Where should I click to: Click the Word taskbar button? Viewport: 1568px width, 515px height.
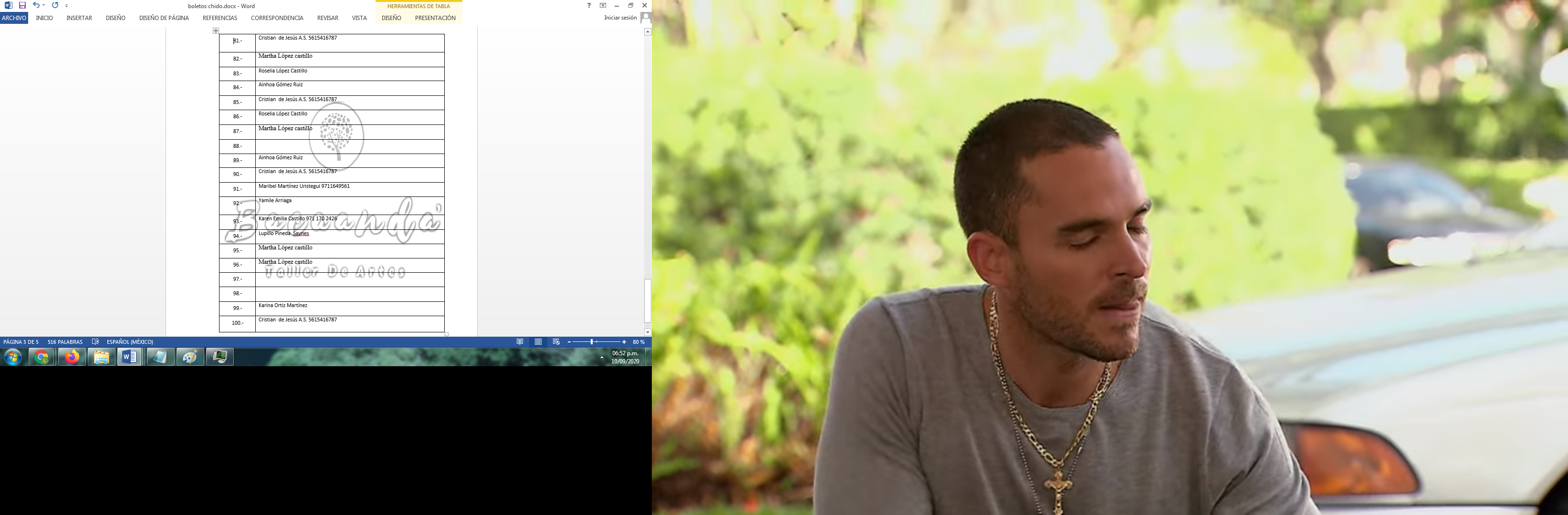[x=130, y=357]
